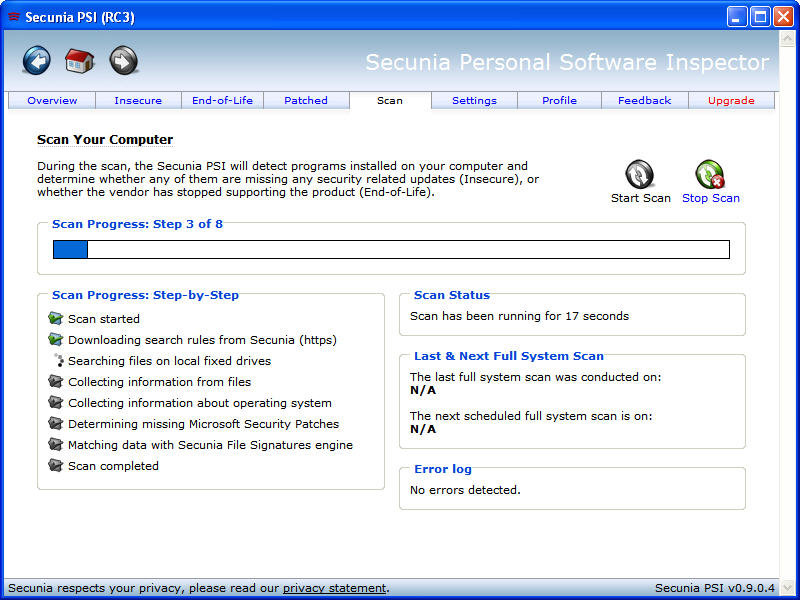Go to the Patched tab
This screenshot has height=600, width=800.
306,101
